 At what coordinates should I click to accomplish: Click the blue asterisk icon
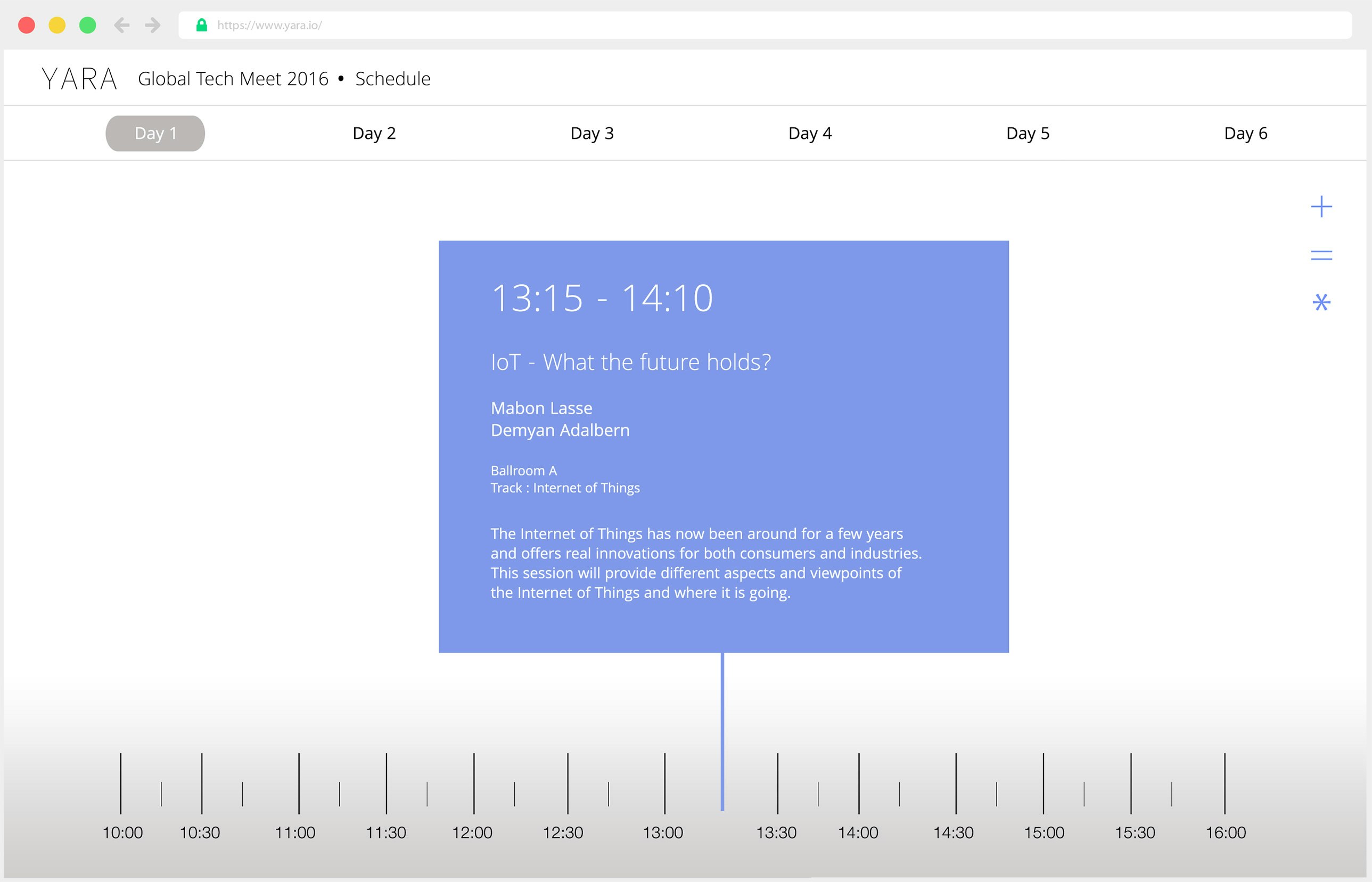[x=1321, y=302]
